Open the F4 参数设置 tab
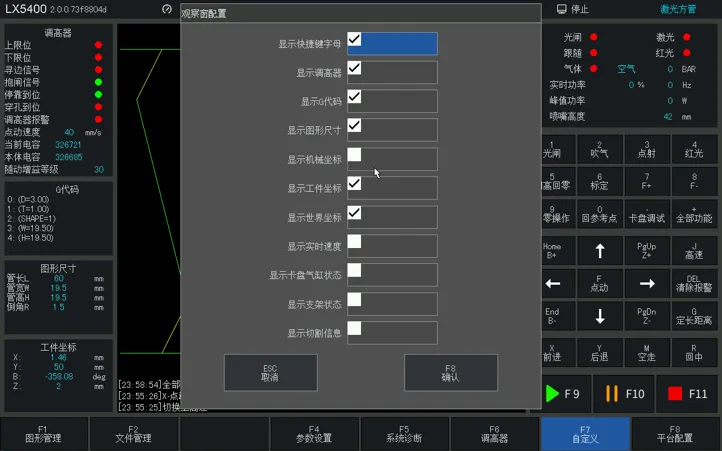722x451 pixels. [314, 434]
